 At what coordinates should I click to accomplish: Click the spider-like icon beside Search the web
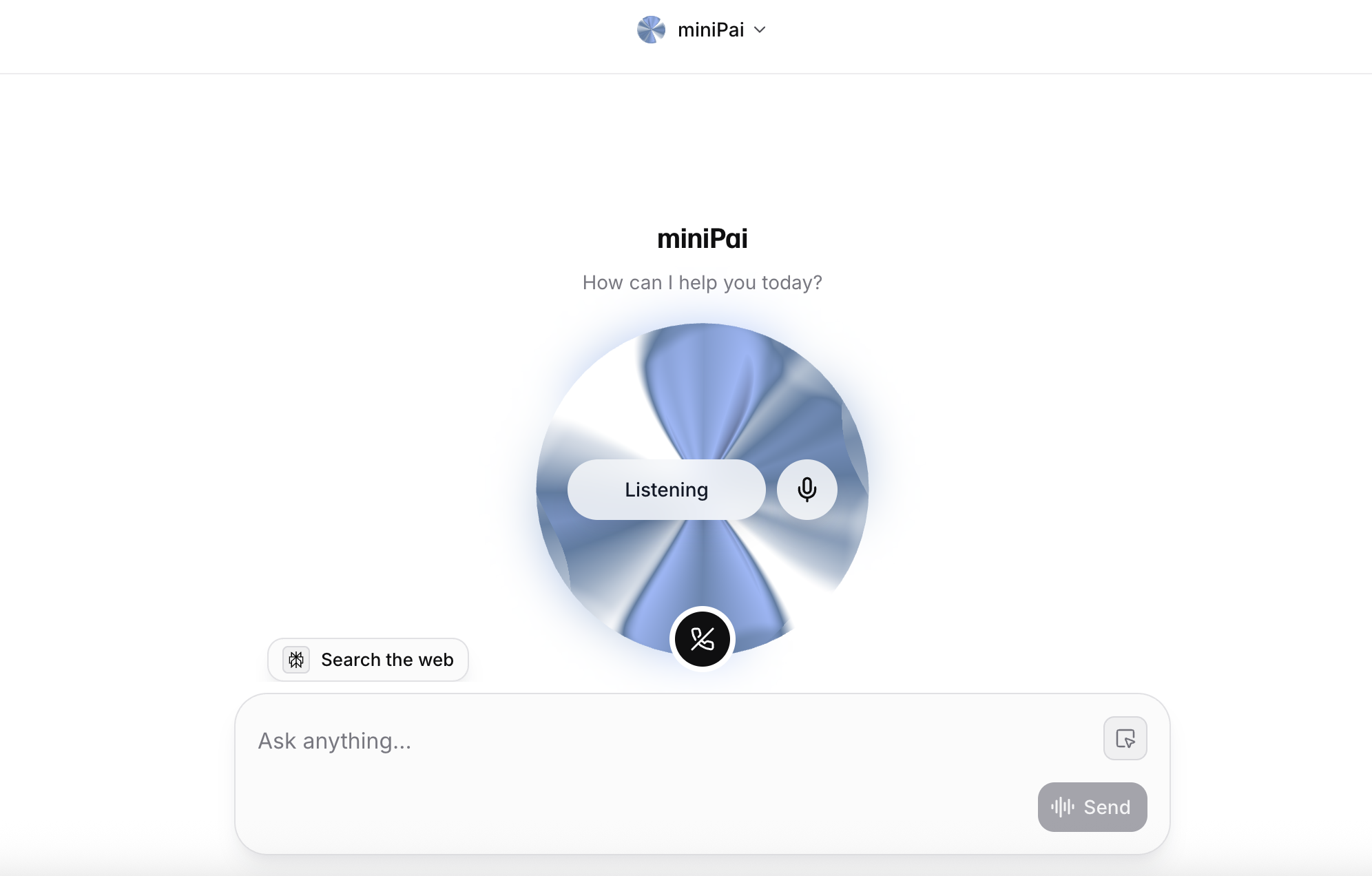(x=296, y=660)
